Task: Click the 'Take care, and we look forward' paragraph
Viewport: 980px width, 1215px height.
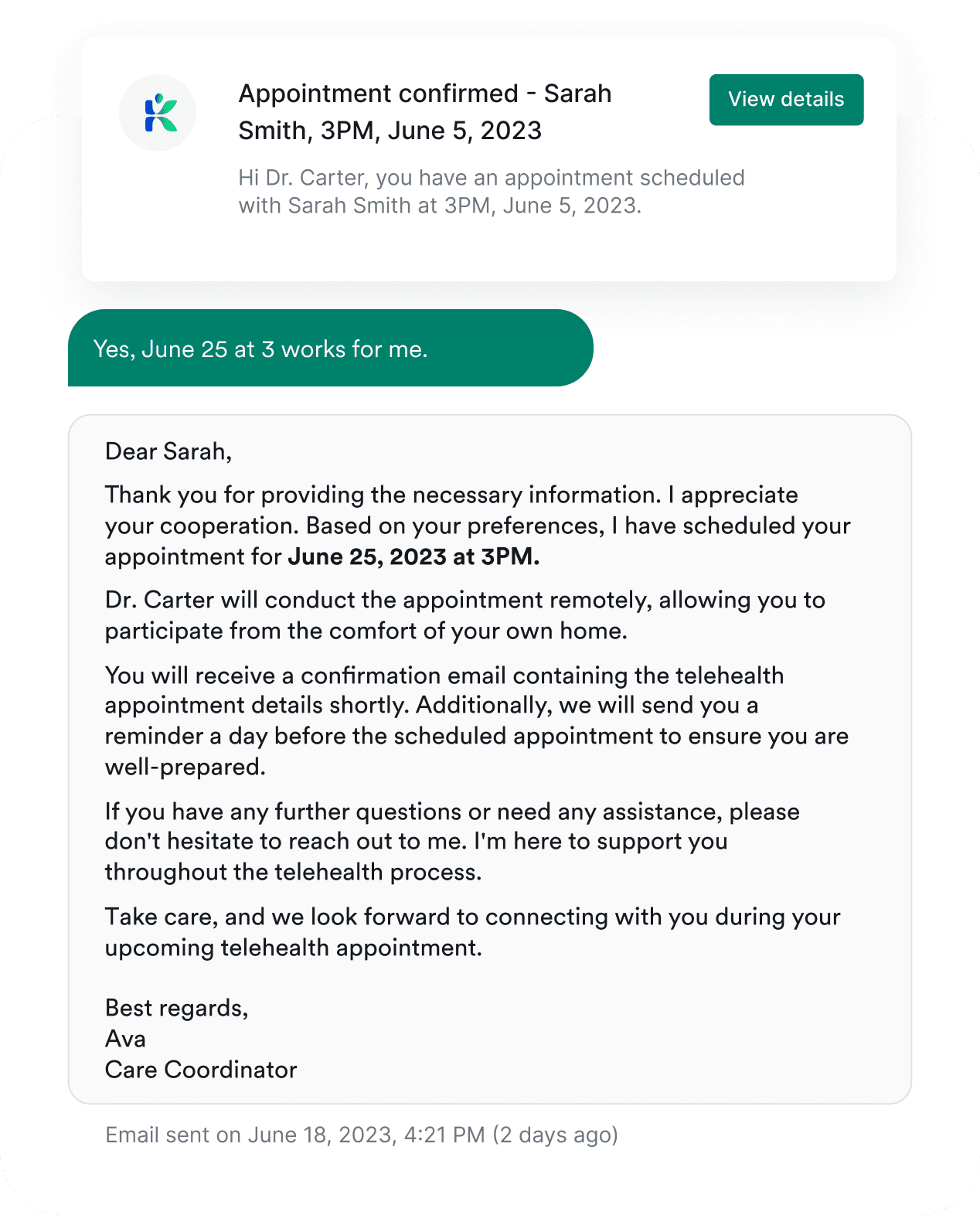Action: 472,917
